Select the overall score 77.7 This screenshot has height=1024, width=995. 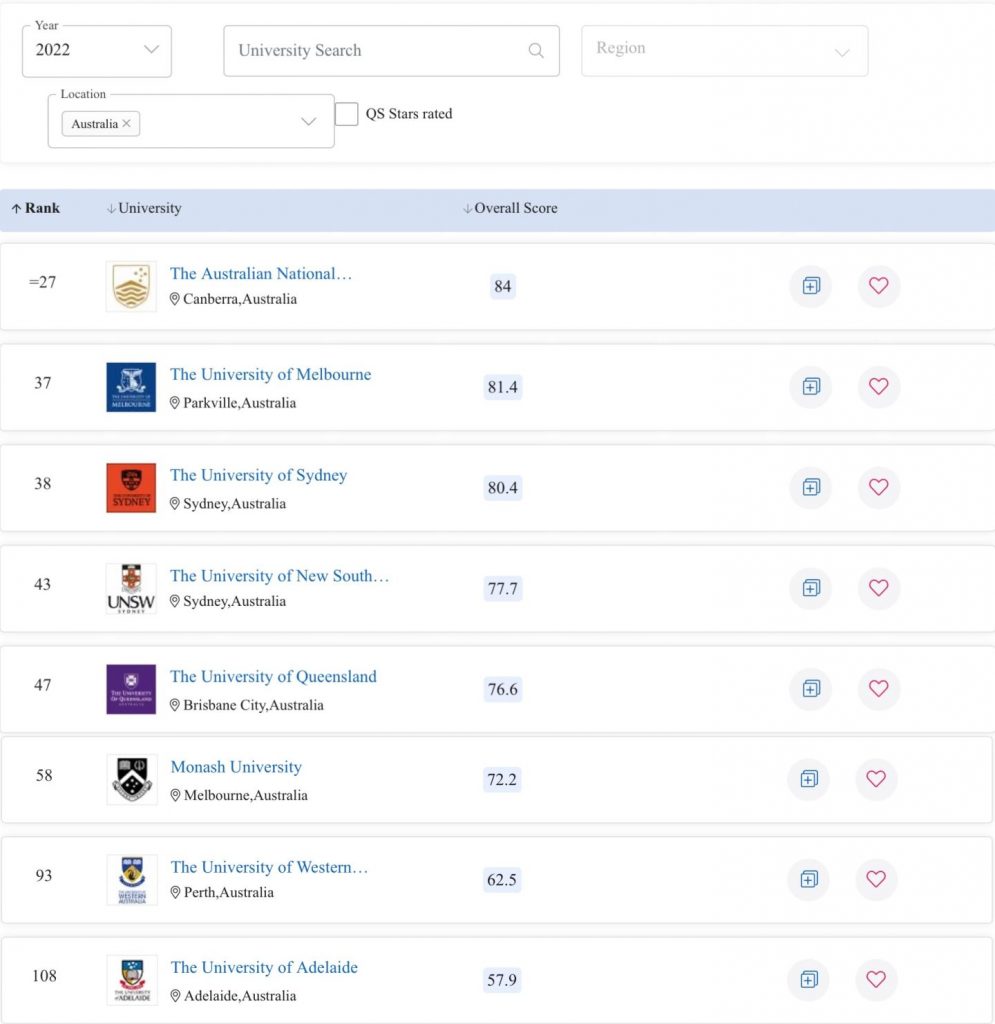[503, 588]
